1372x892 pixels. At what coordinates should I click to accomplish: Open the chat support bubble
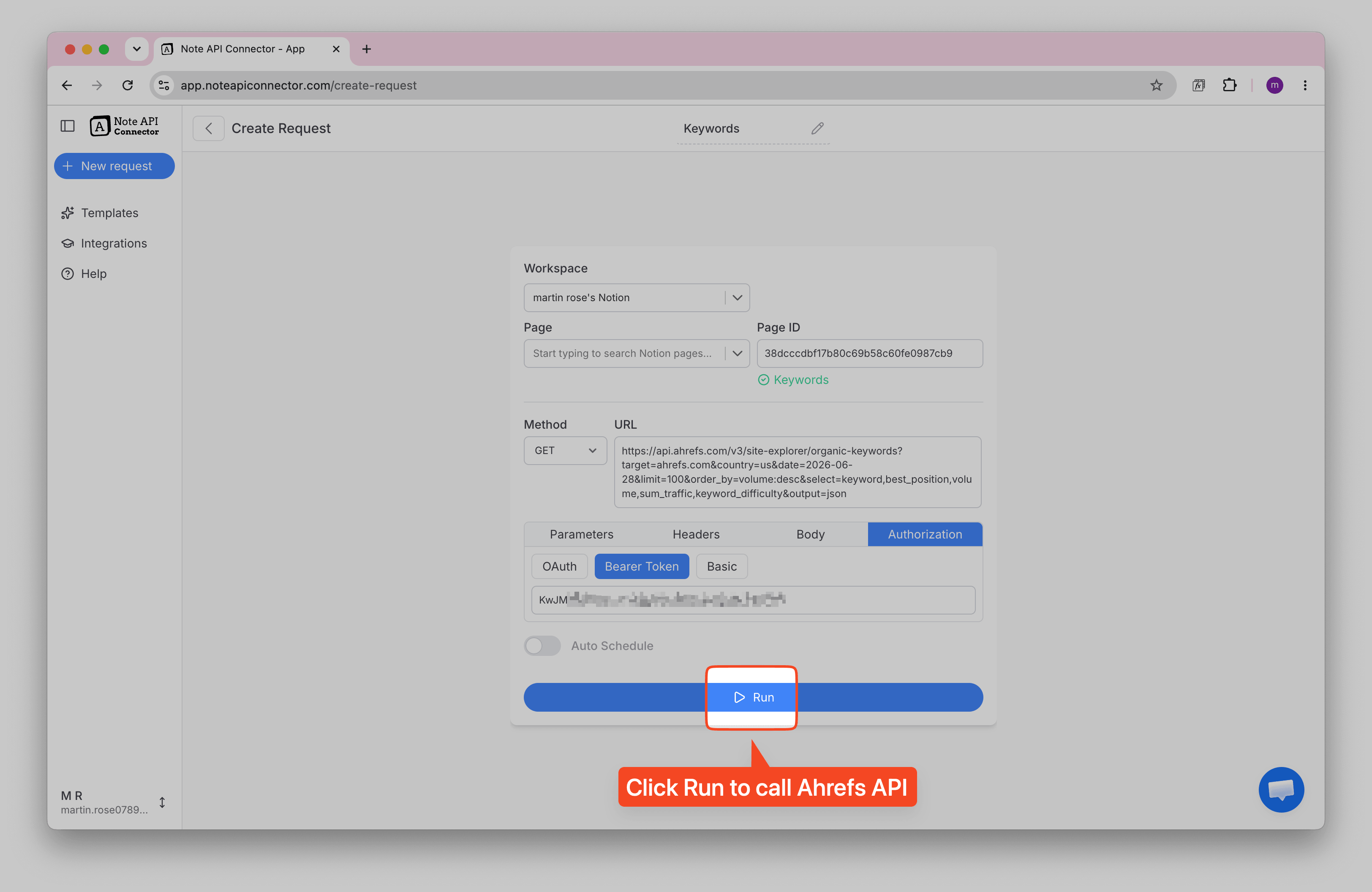(x=1281, y=789)
